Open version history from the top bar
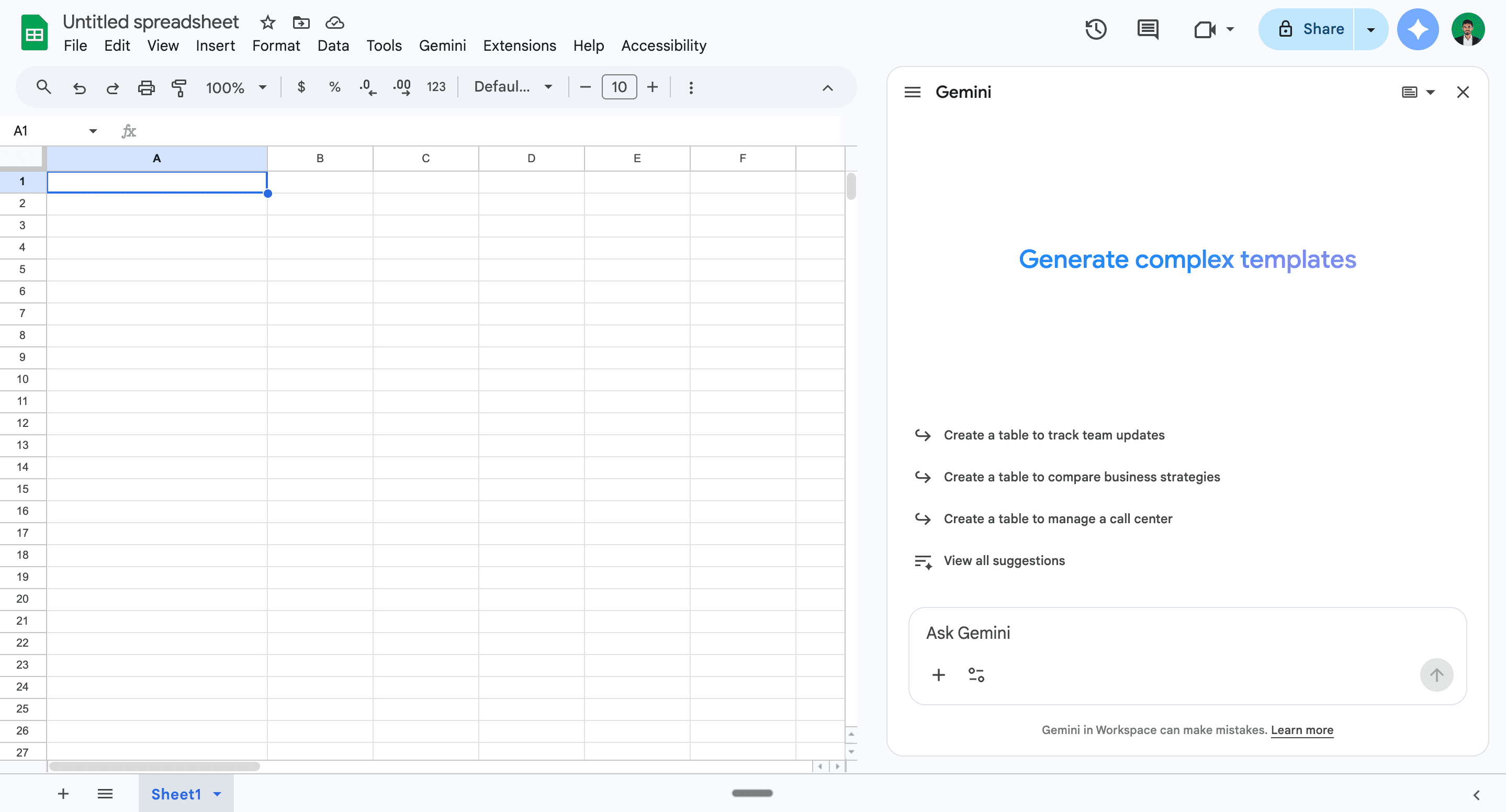The height and width of the screenshot is (812, 1506). 1096,29
